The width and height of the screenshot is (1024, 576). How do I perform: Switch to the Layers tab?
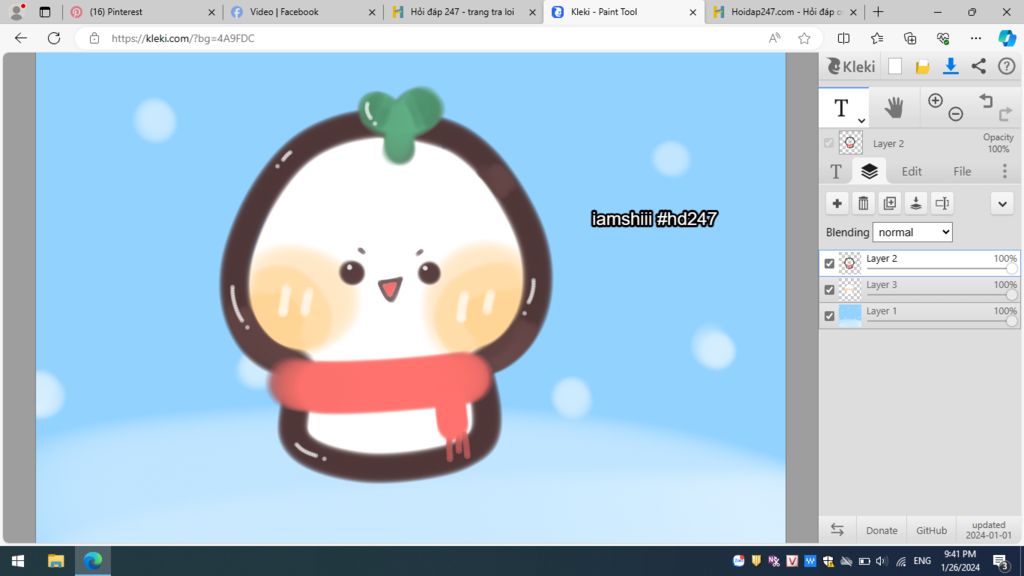(x=869, y=171)
